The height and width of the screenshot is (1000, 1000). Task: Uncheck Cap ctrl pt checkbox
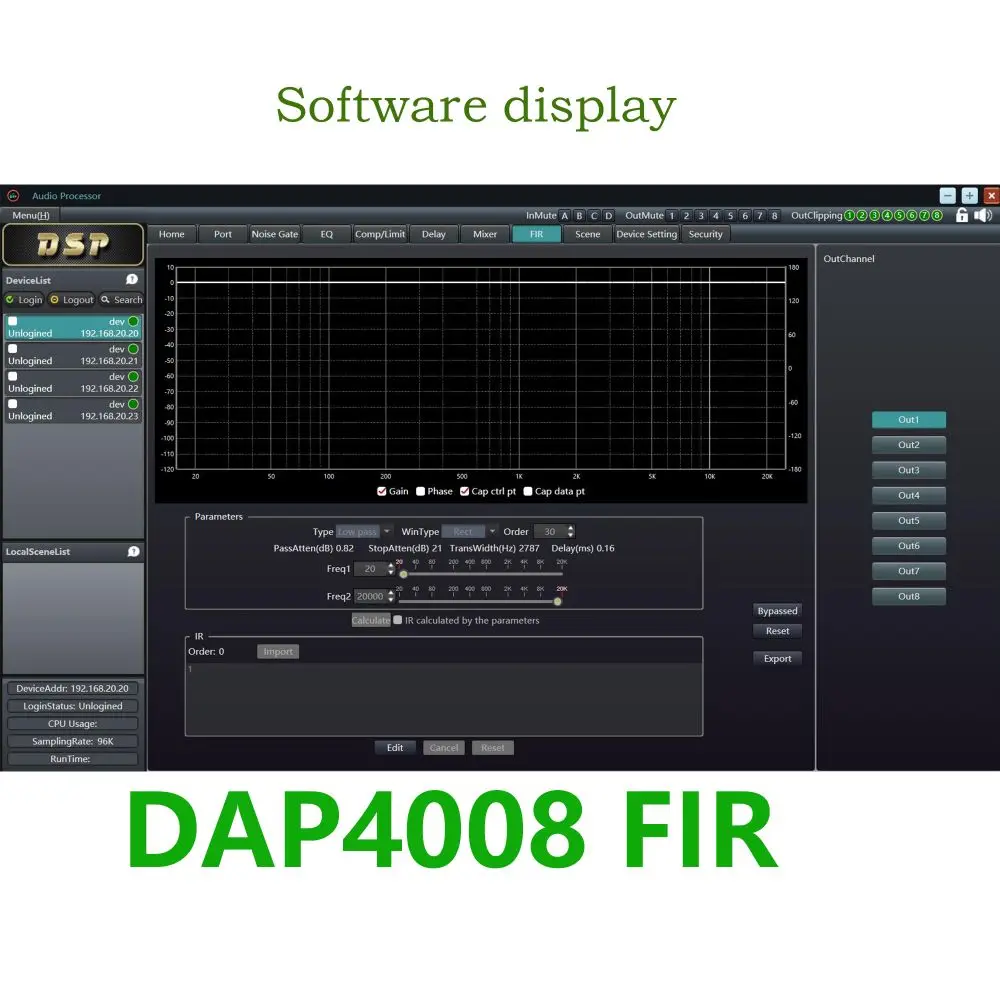(x=464, y=491)
